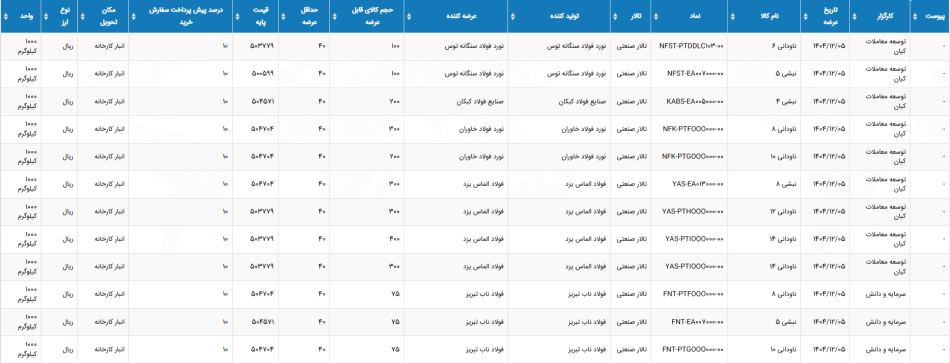Click the NFK-PTFOOO symbol cell
Screen dimensions: 950x363
click(x=693, y=130)
